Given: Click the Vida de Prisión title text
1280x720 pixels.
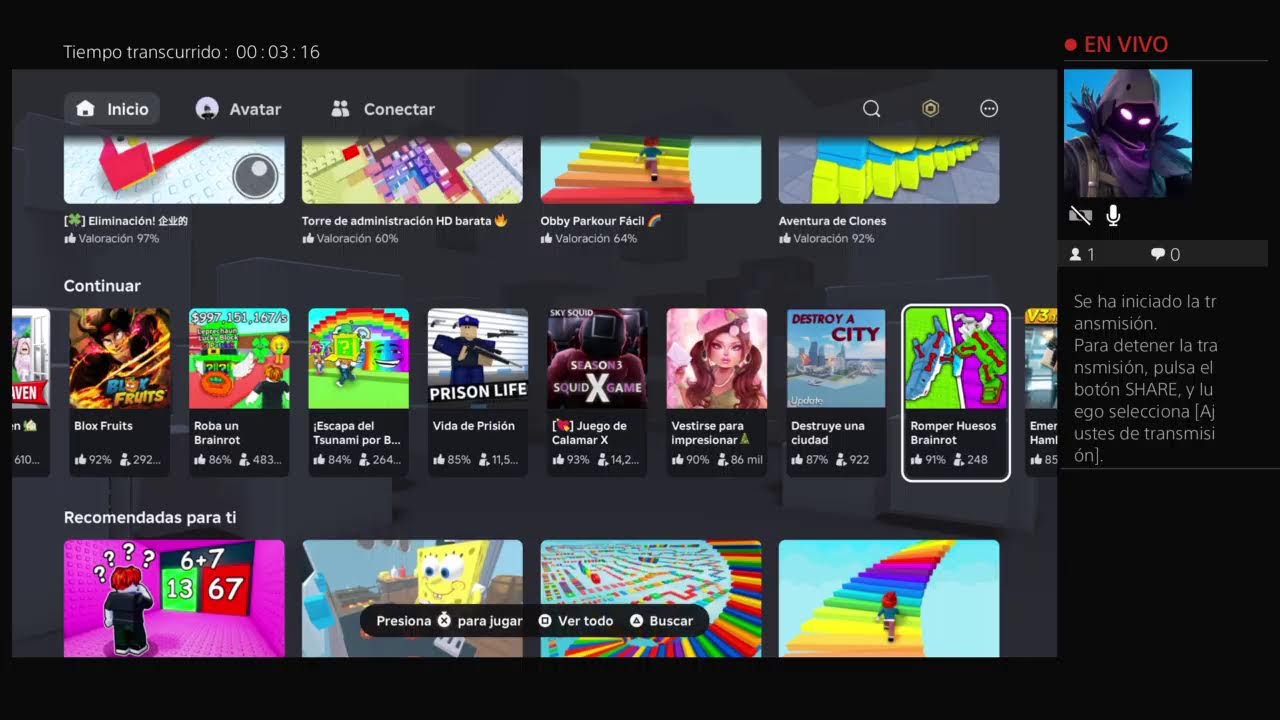Looking at the screenshot, I should coord(474,426).
